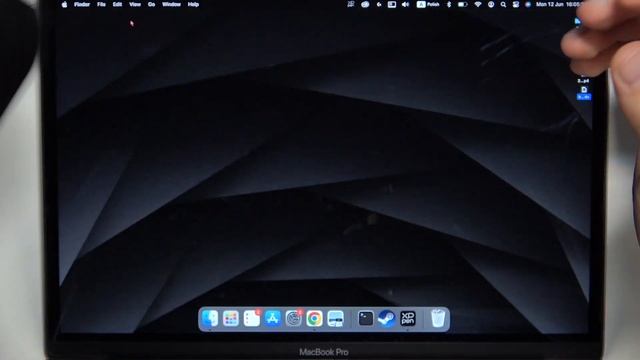Open the app right of Chrome in the Dock
This screenshot has height=360, width=640.
335,318
